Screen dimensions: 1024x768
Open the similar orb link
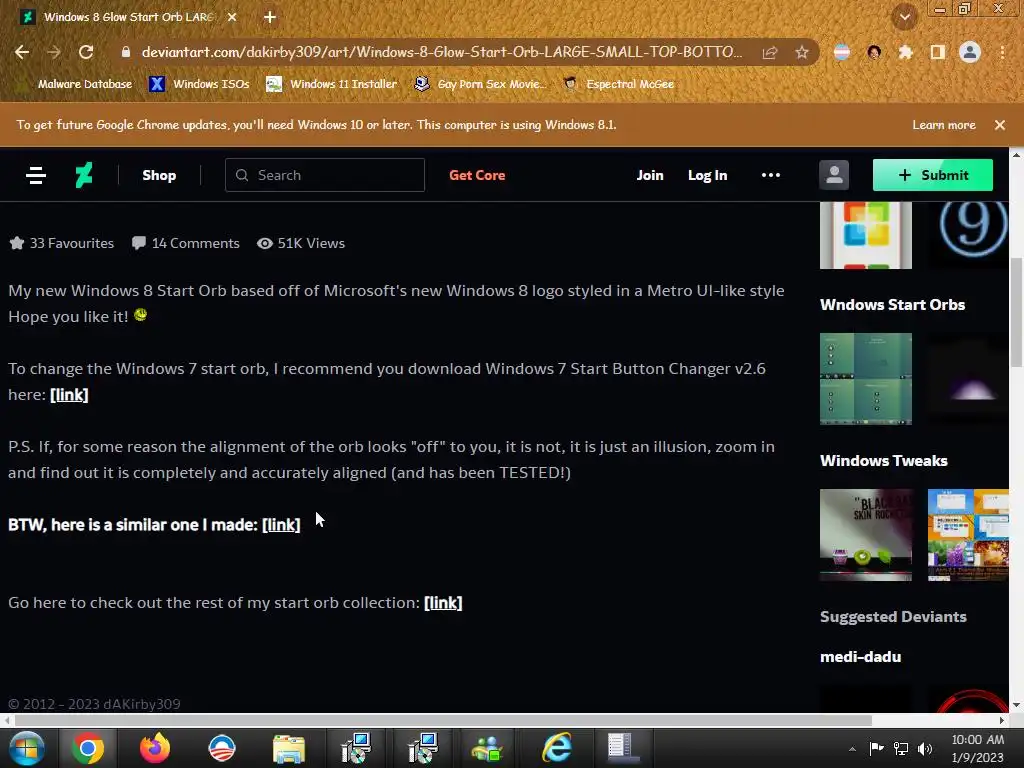click(x=281, y=524)
